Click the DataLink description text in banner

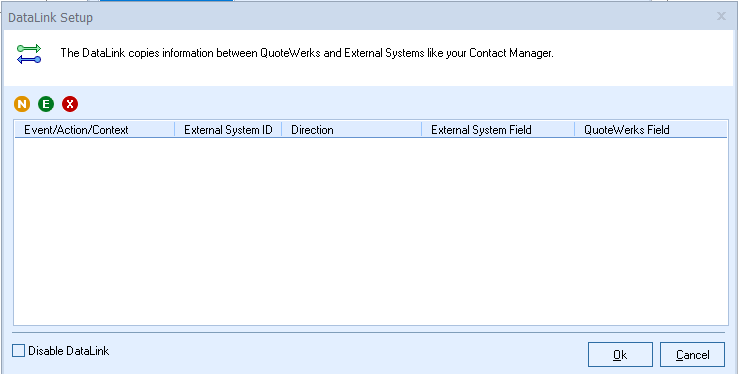coord(307,53)
